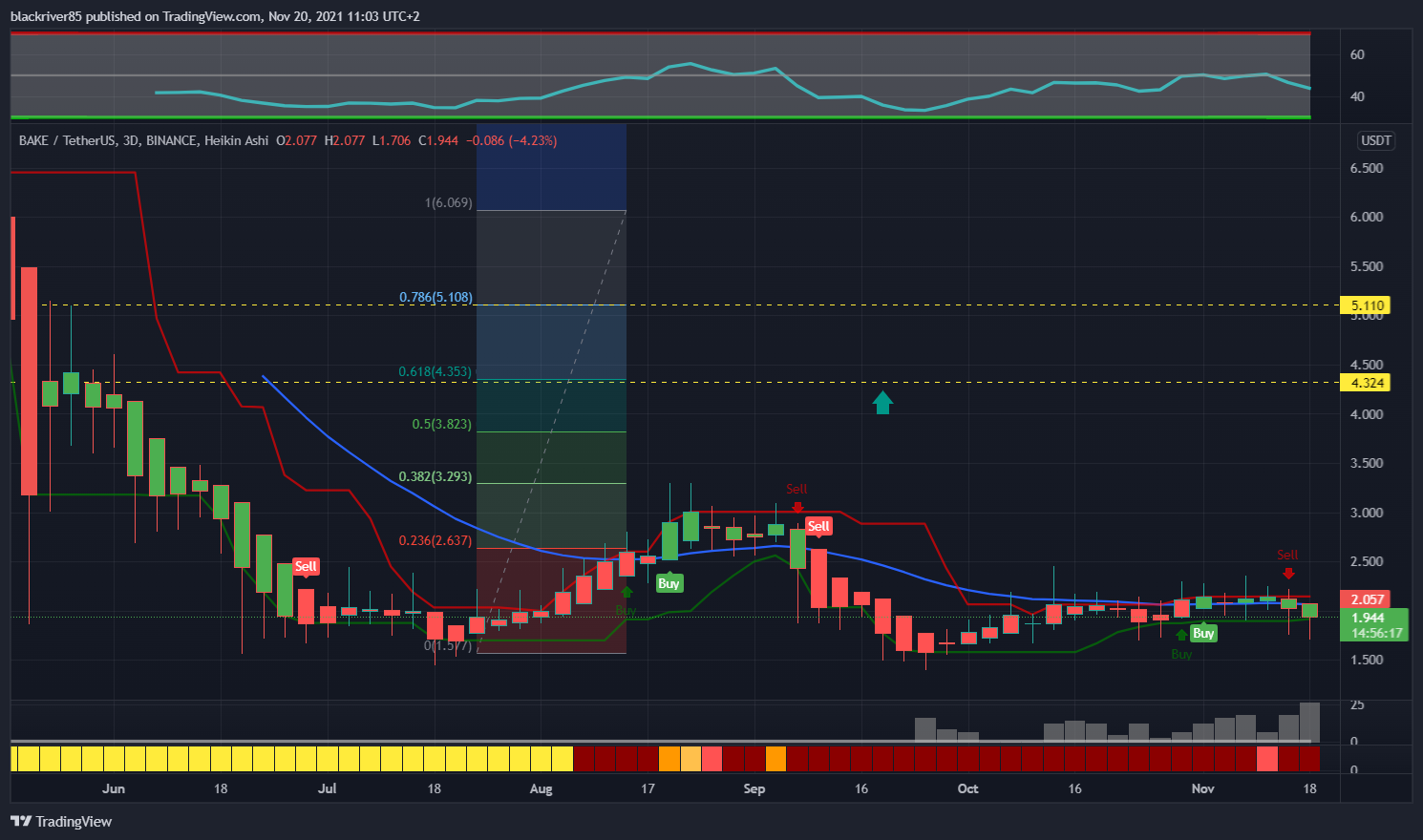Select the Fibonacci level label 0.5(3.823)
The height and width of the screenshot is (840, 1423).
[441, 424]
